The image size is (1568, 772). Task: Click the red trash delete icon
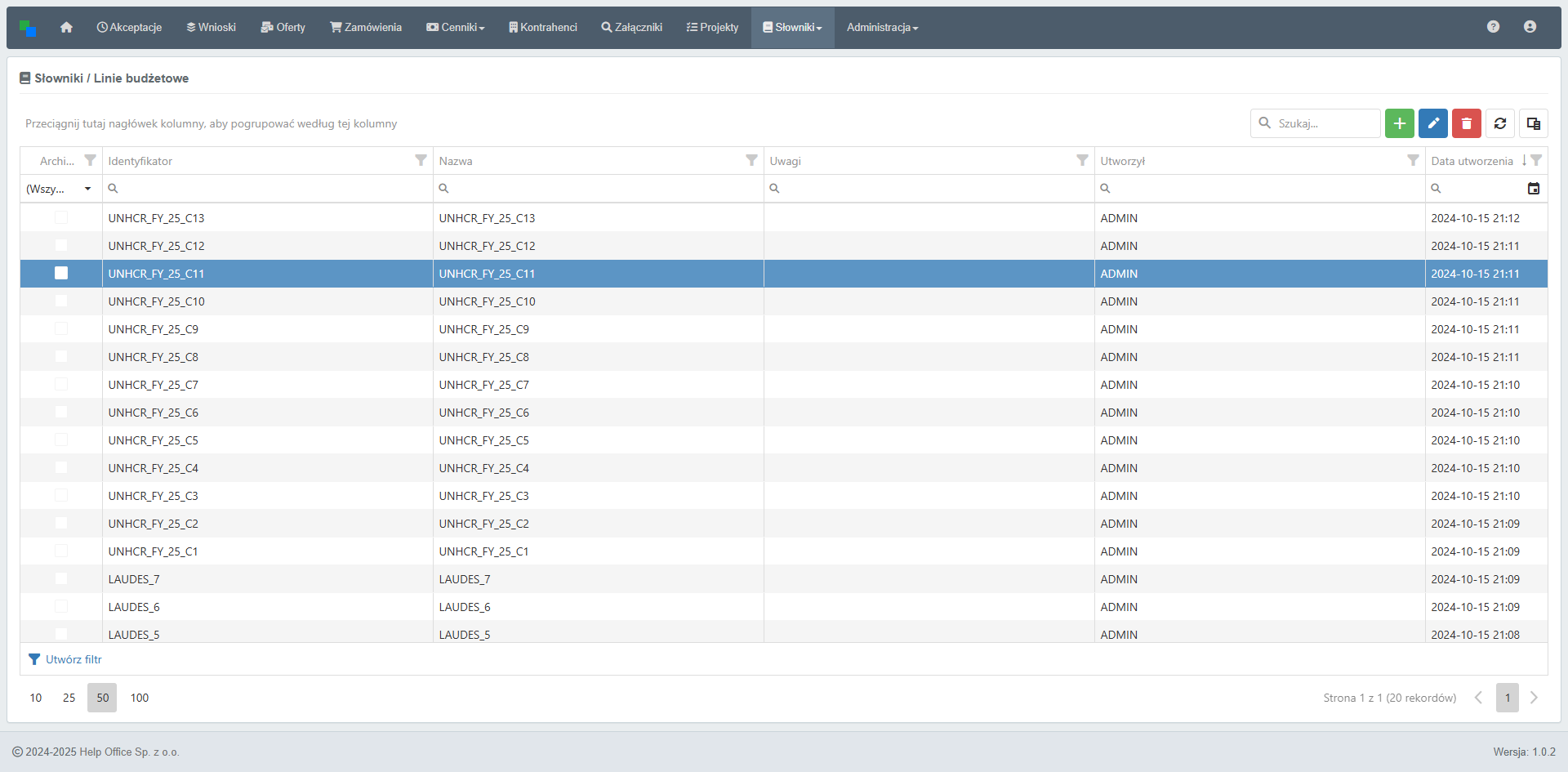click(x=1466, y=123)
